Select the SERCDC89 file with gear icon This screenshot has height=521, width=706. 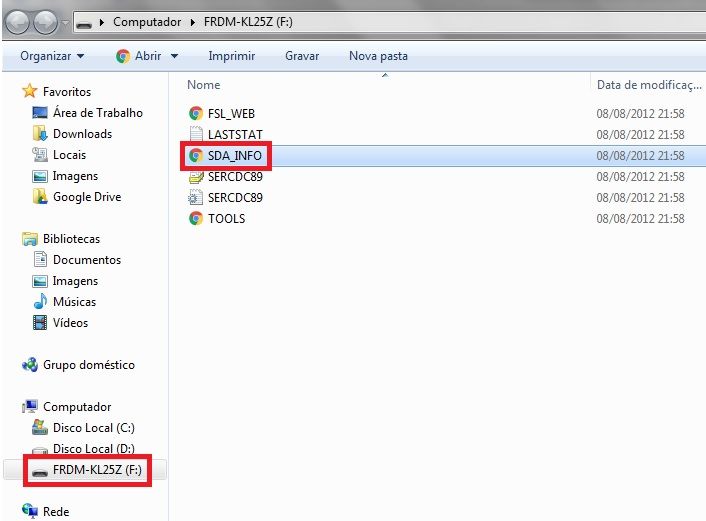click(226, 197)
